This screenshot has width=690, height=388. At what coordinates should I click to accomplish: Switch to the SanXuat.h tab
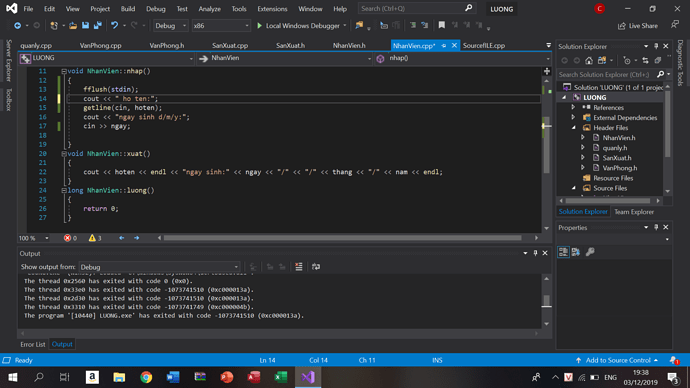[290, 46]
